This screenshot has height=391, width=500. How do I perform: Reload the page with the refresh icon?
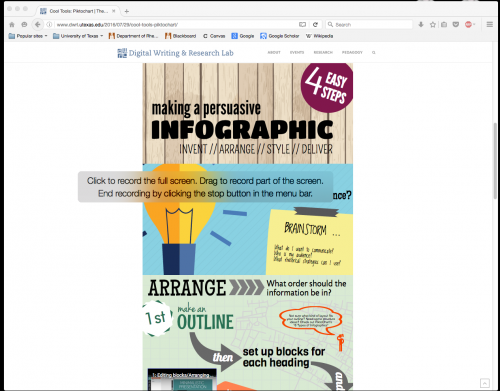[315, 25]
